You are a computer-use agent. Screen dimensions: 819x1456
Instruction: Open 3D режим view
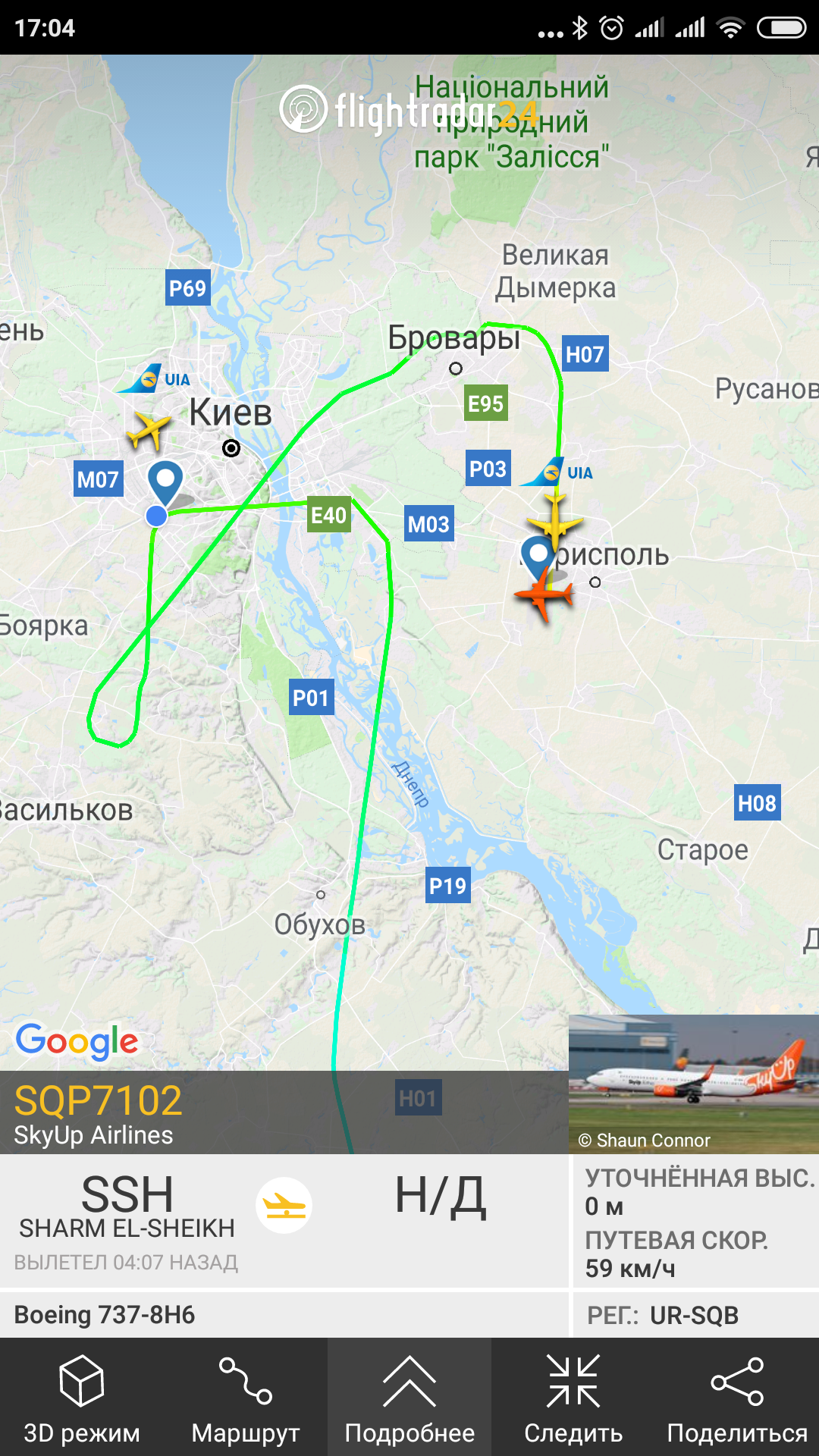click(82, 1397)
